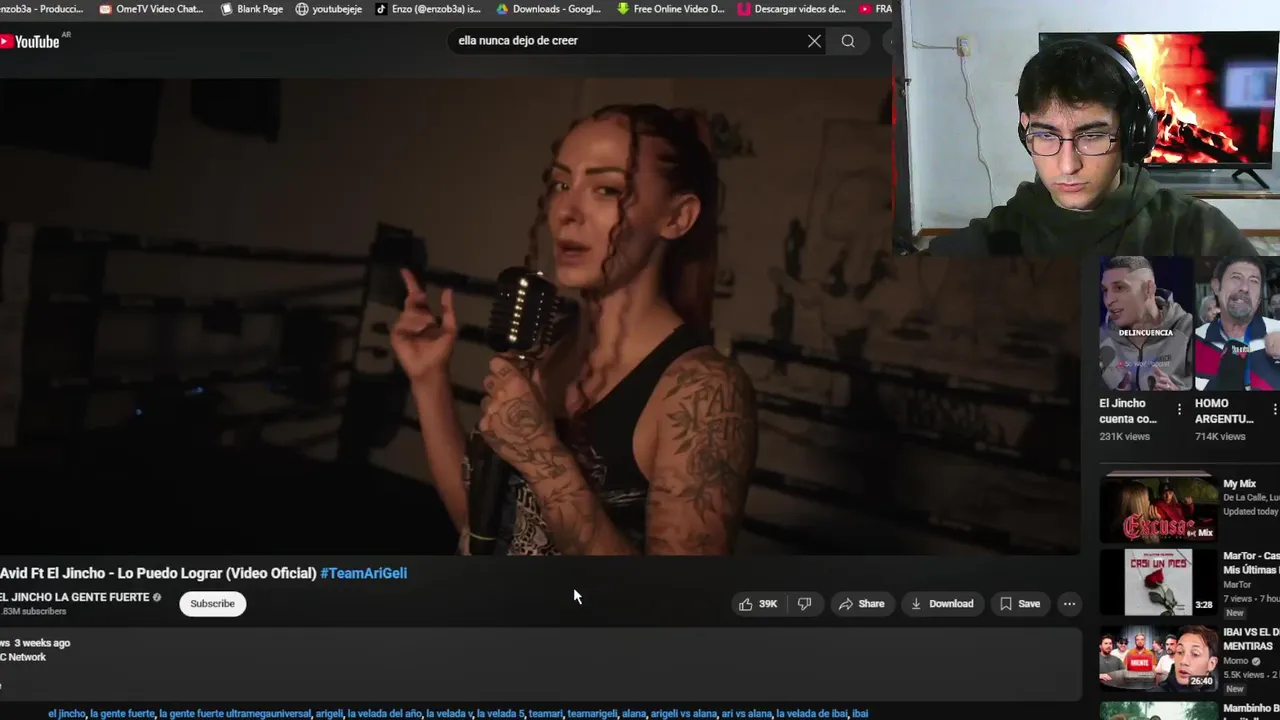Click the '39K' like count
Viewport: 1280px width, 720px height.
768,604
